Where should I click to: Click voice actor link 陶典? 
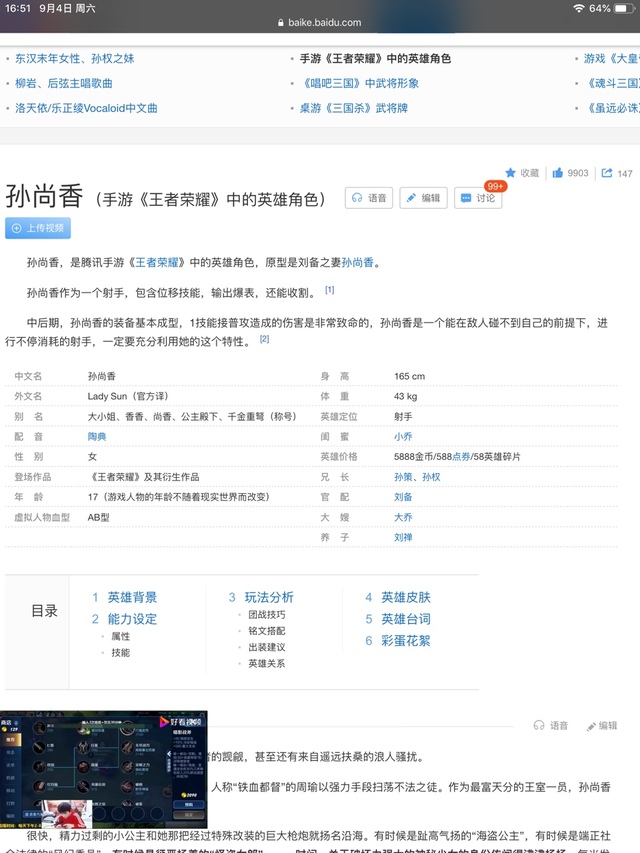[x=97, y=436]
